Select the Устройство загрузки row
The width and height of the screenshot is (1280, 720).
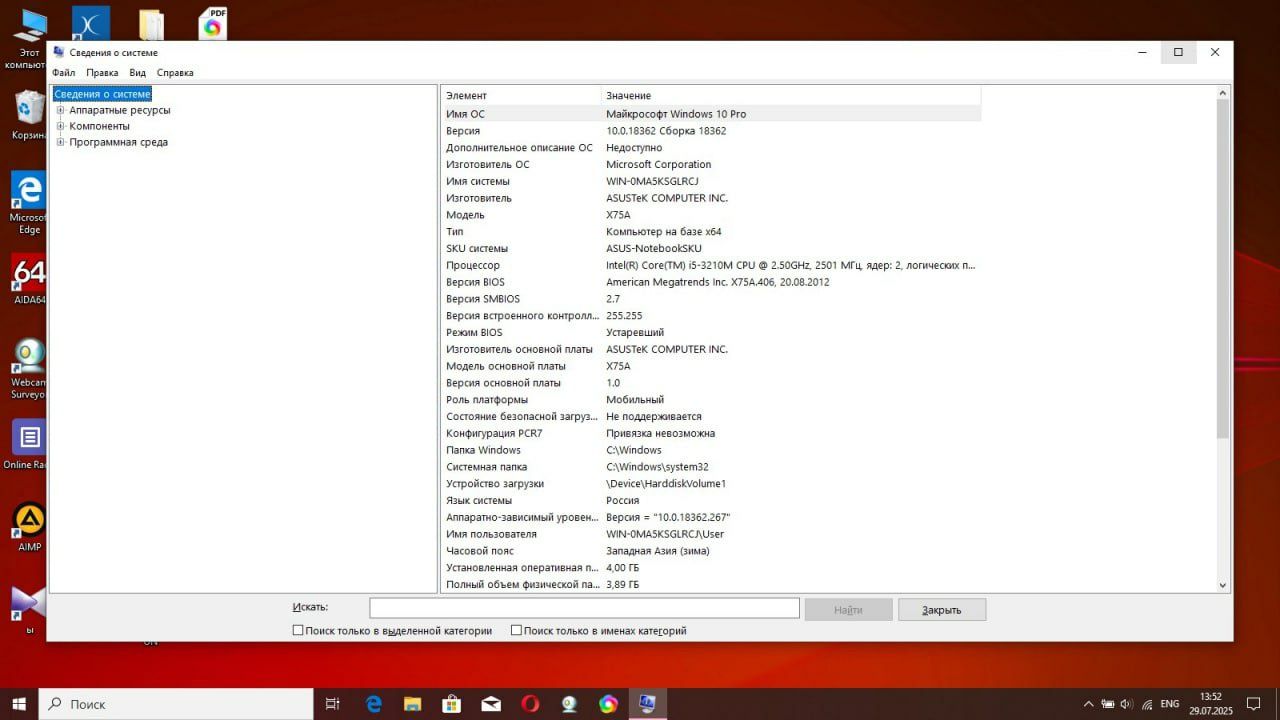711,483
